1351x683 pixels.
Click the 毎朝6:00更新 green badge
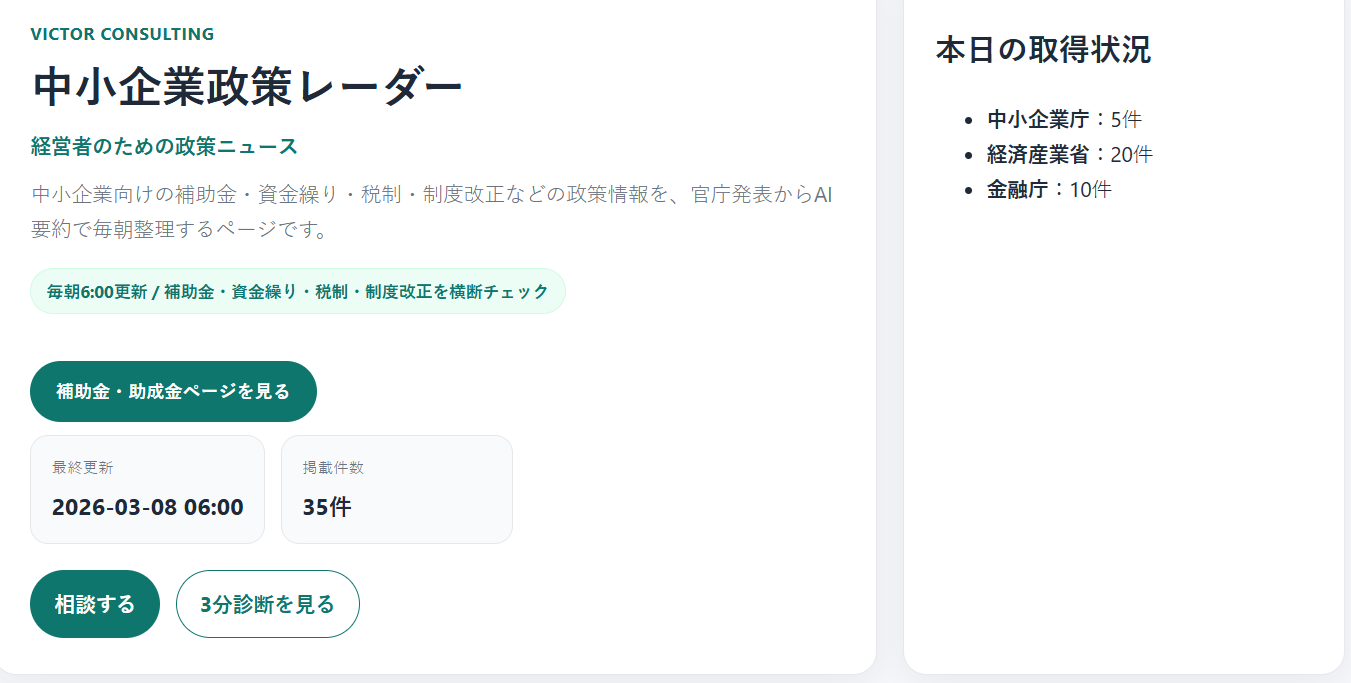click(297, 291)
